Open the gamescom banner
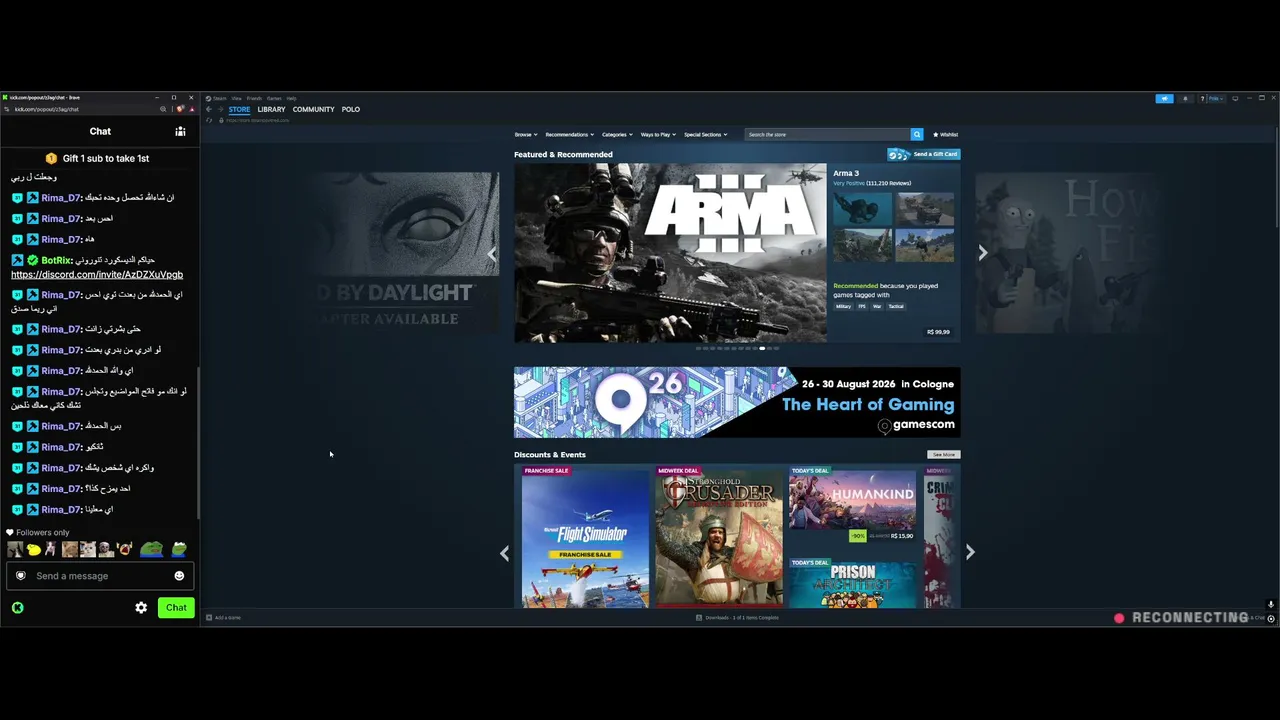This screenshot has width=1280, height=720. click(x=737, y=402)
